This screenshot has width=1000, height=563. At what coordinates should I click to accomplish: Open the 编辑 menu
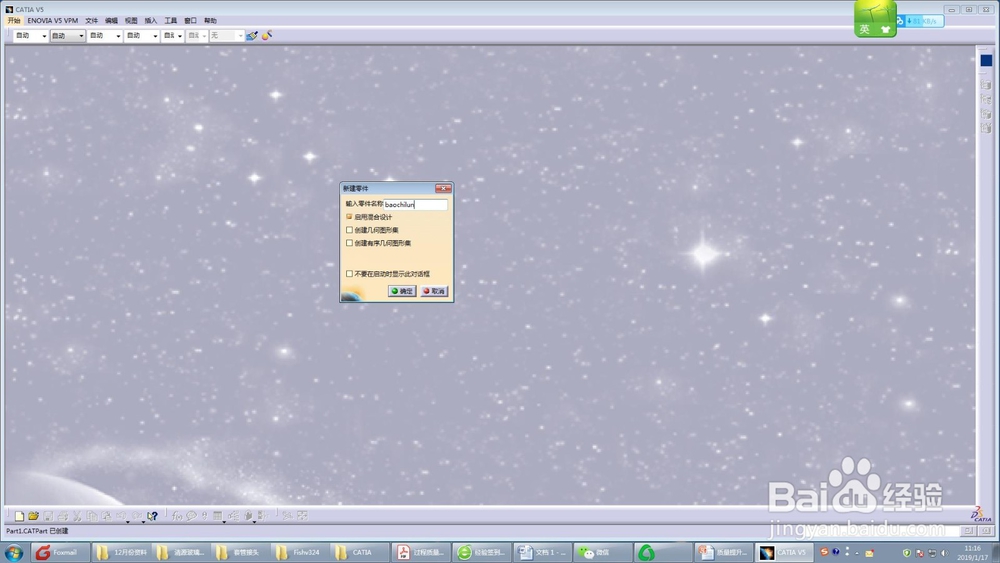click(x=112, y=20)
